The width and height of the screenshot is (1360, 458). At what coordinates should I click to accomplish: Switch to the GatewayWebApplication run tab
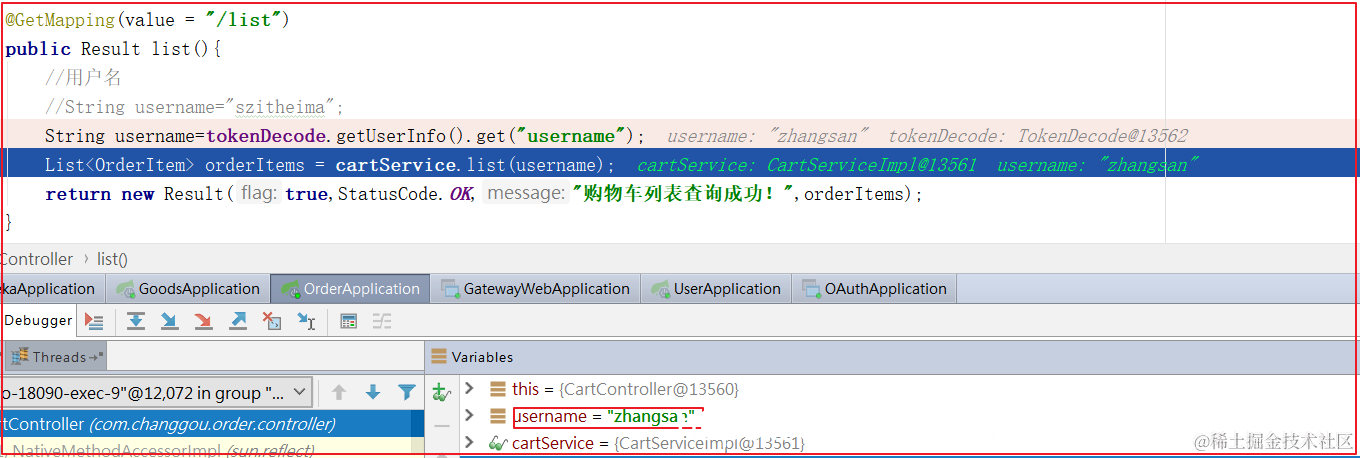pyautogui.click(x=535, y=289)
